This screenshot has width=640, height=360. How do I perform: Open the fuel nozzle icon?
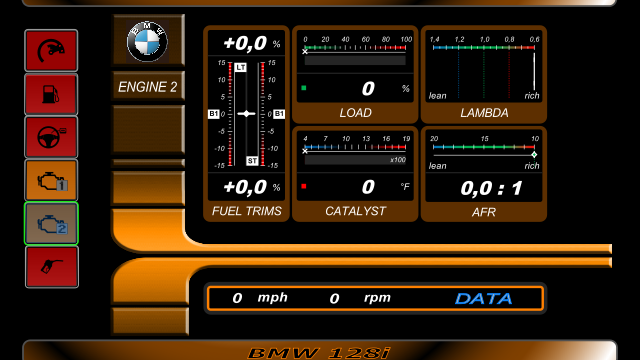pos(51,267)
